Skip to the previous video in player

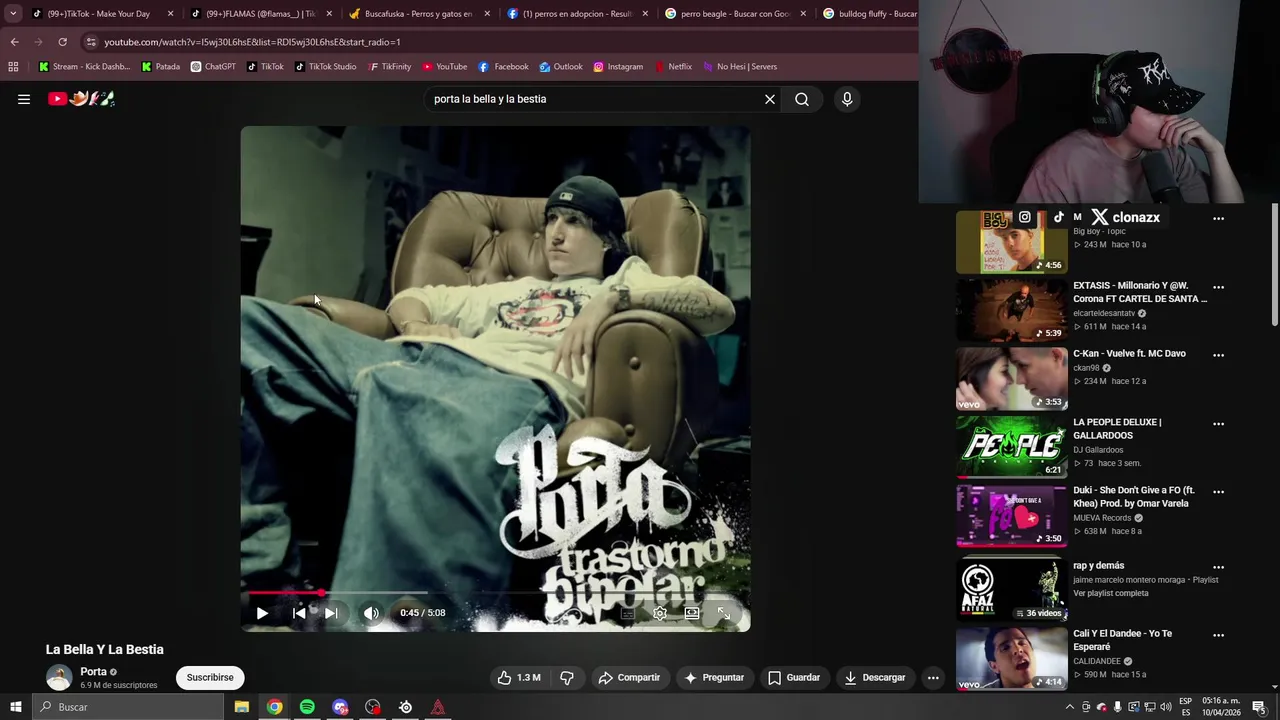tap(299, 613)
